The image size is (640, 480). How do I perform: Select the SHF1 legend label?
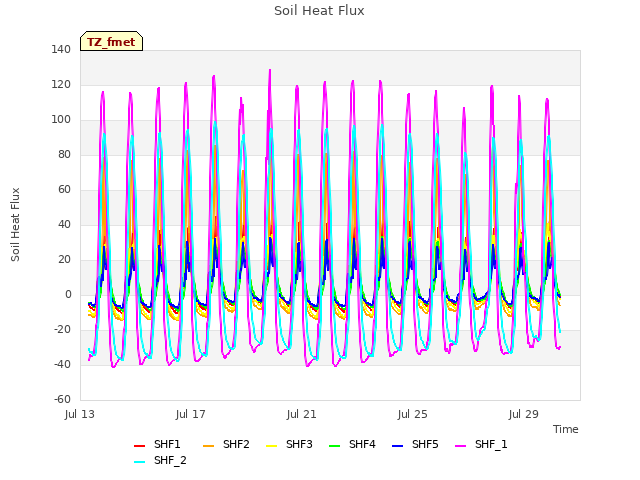167,444
